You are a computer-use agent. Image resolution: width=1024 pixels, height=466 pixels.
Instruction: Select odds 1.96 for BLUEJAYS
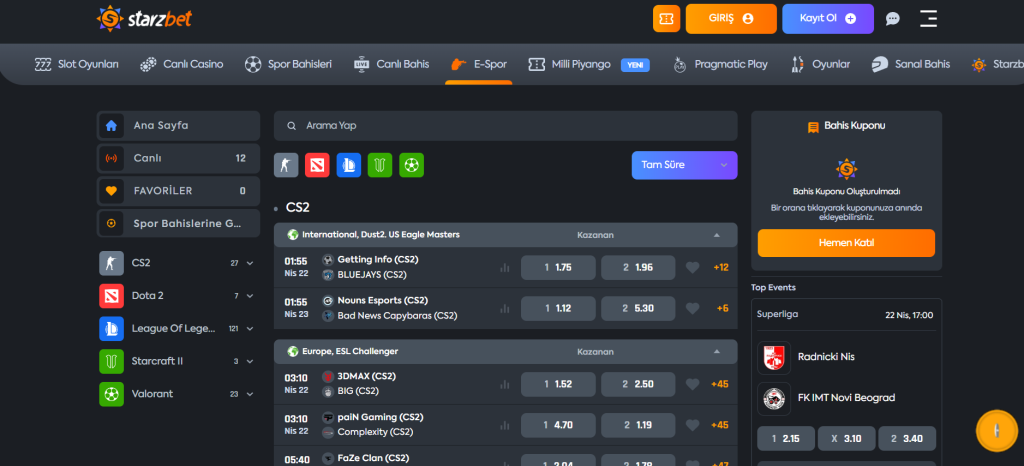pos(638,268)
